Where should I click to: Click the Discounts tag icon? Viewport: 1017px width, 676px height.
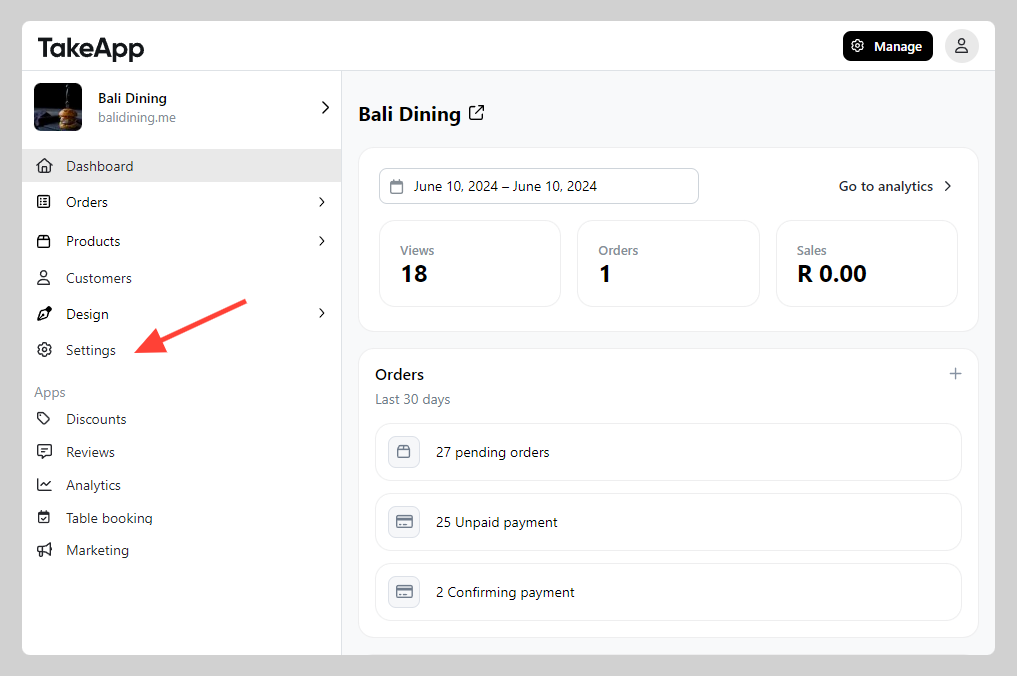click(43, 418)
